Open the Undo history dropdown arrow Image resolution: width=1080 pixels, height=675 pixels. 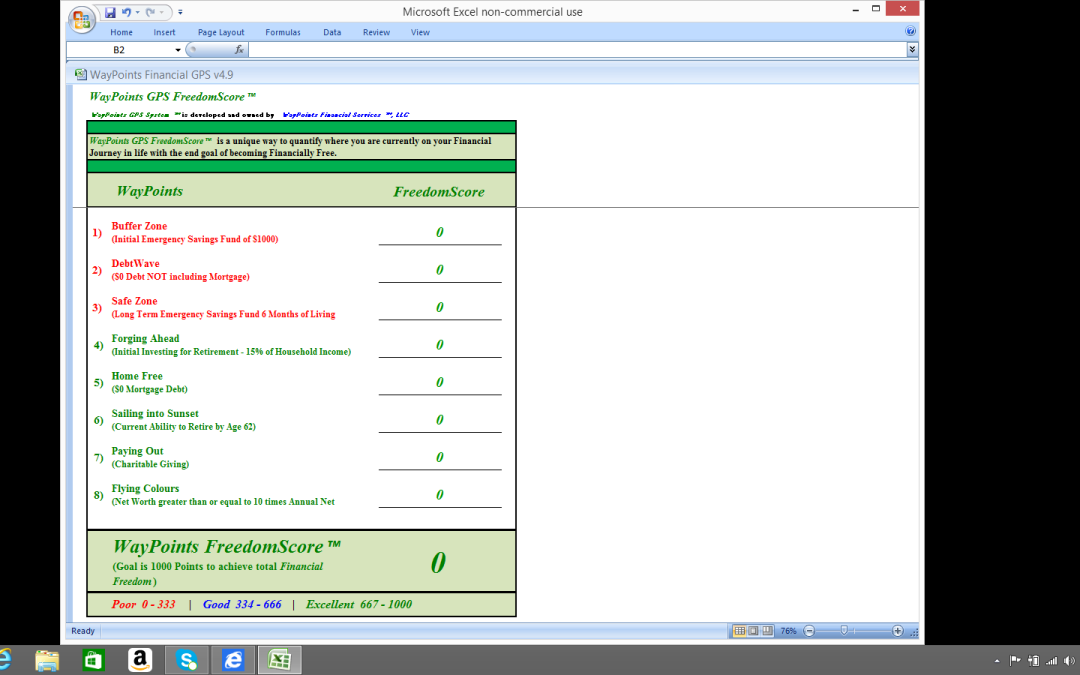(137, 12)
